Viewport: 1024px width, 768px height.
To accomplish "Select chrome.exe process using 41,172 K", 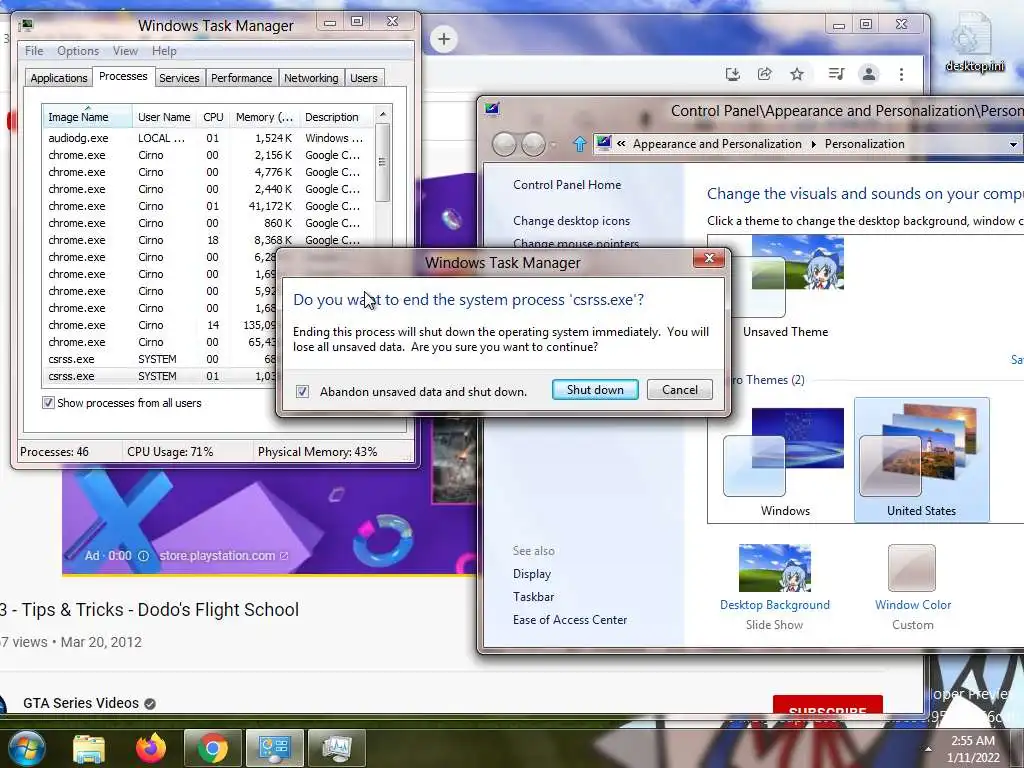I will [x=208, y=206].
